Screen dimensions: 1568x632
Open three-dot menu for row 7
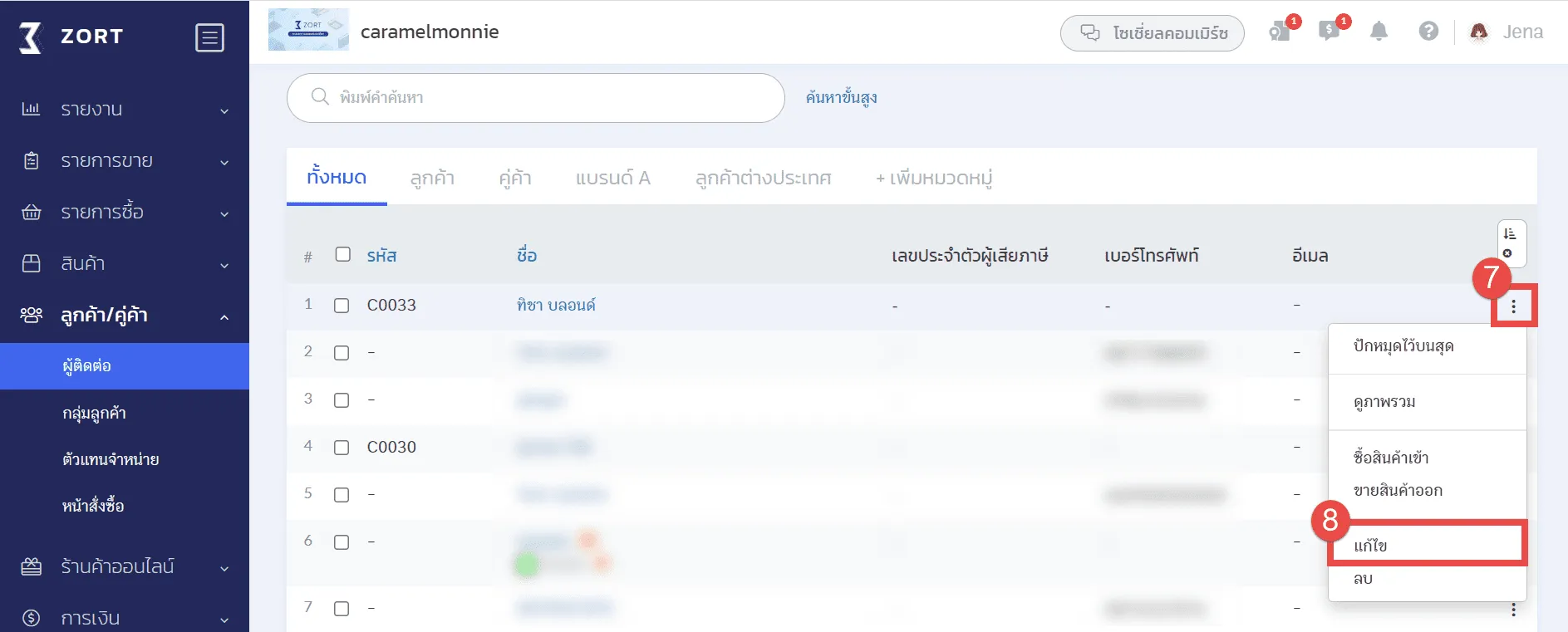coord(1513,610)
